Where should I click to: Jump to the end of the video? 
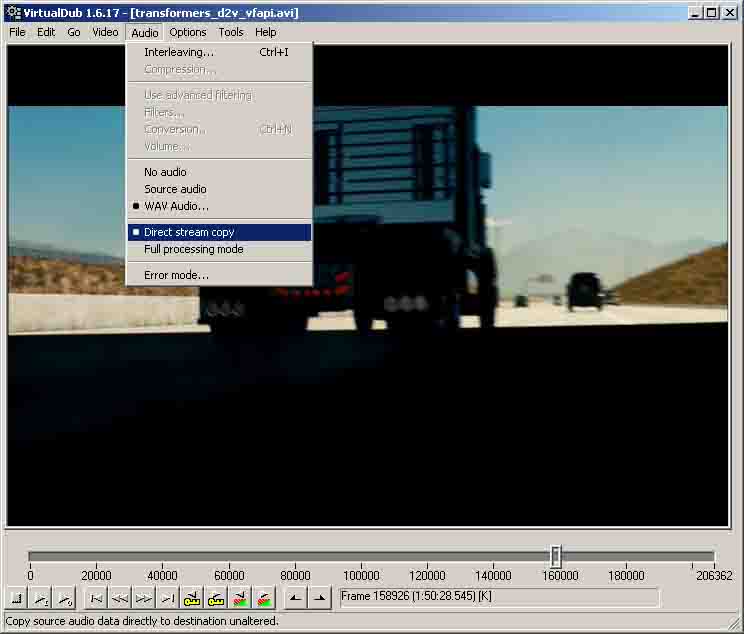coord(168,598)
